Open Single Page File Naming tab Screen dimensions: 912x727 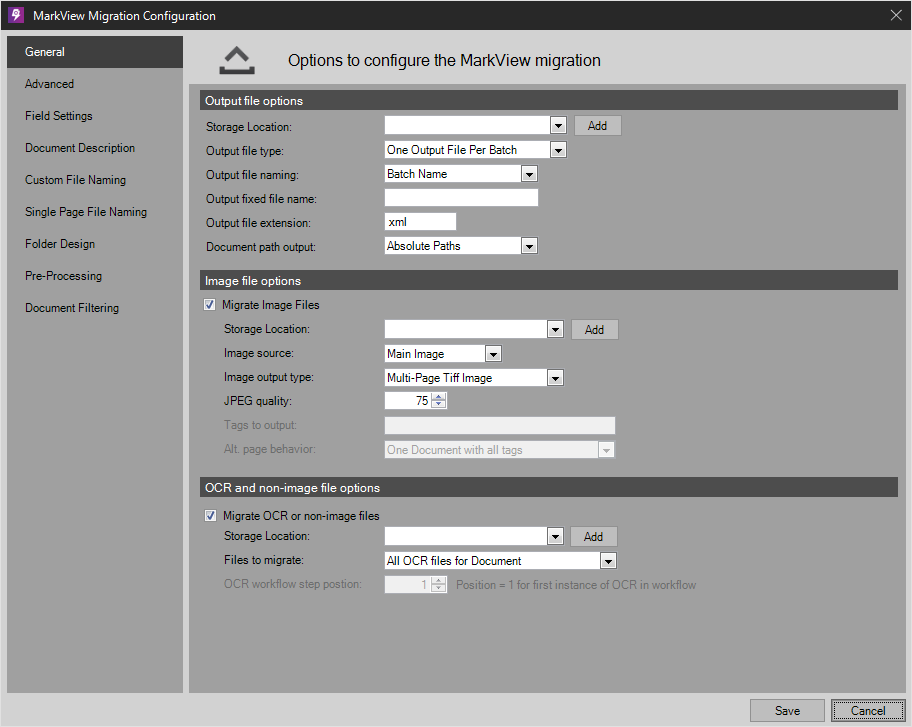[x=95, y=212]
